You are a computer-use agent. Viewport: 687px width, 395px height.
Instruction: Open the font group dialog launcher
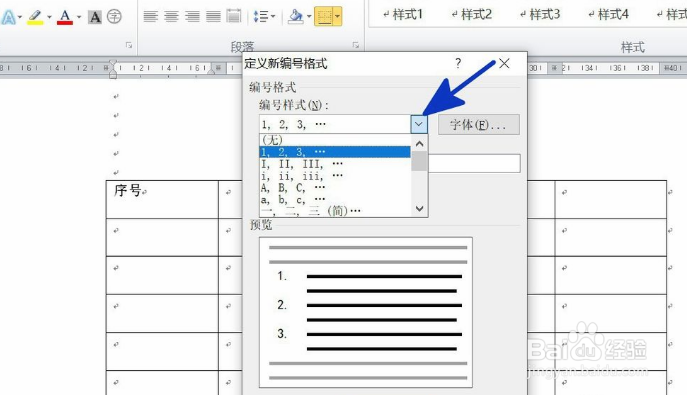tap(129, 45)
